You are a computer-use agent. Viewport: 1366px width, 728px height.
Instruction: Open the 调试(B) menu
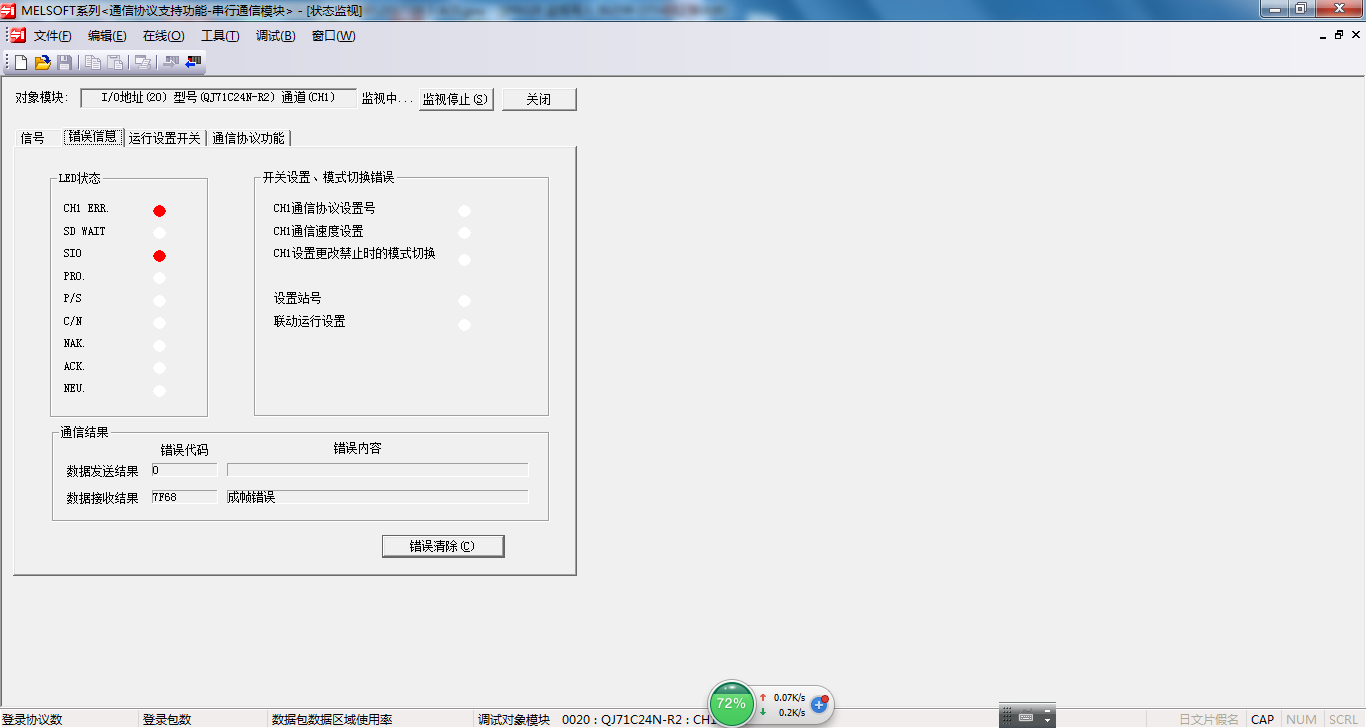click(275, 36)
